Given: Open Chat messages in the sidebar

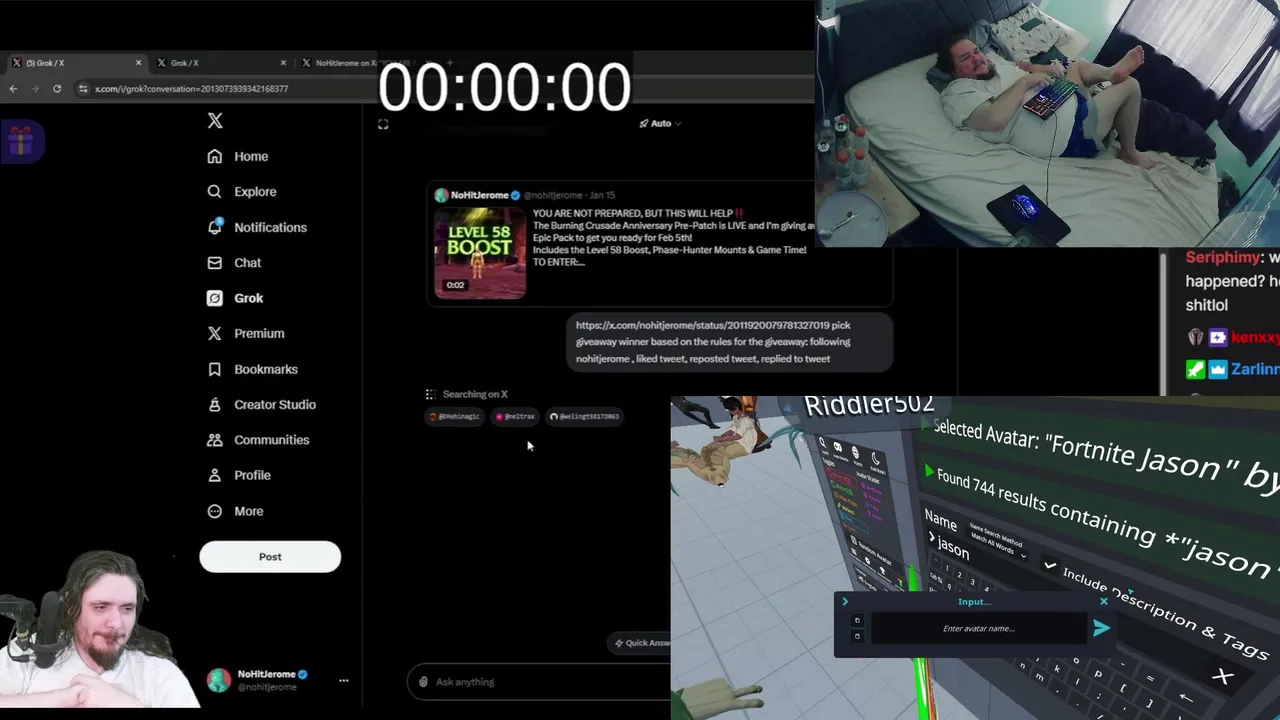Looking at the screenshot, I should tap(234, 263).
